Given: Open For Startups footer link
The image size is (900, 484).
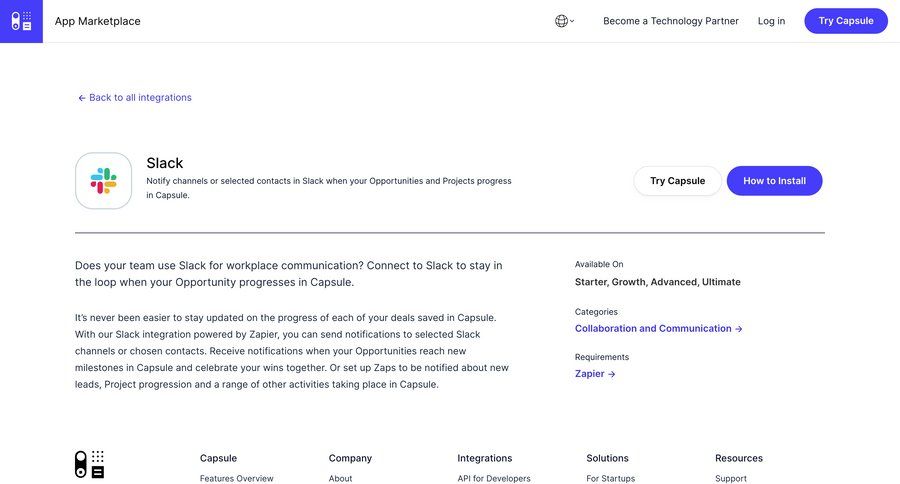Looking at the screenshot, I should 610,479.
